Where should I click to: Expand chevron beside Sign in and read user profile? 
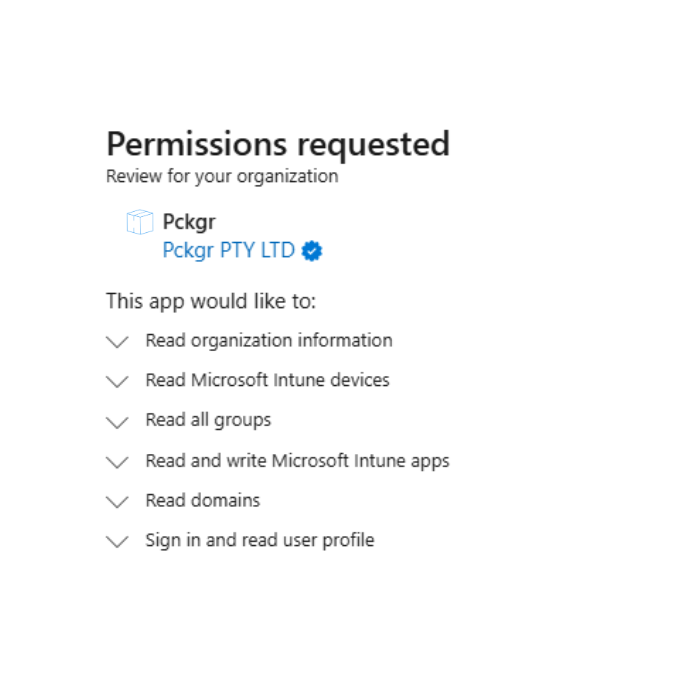pyautogui.click(x=117, y=542)
